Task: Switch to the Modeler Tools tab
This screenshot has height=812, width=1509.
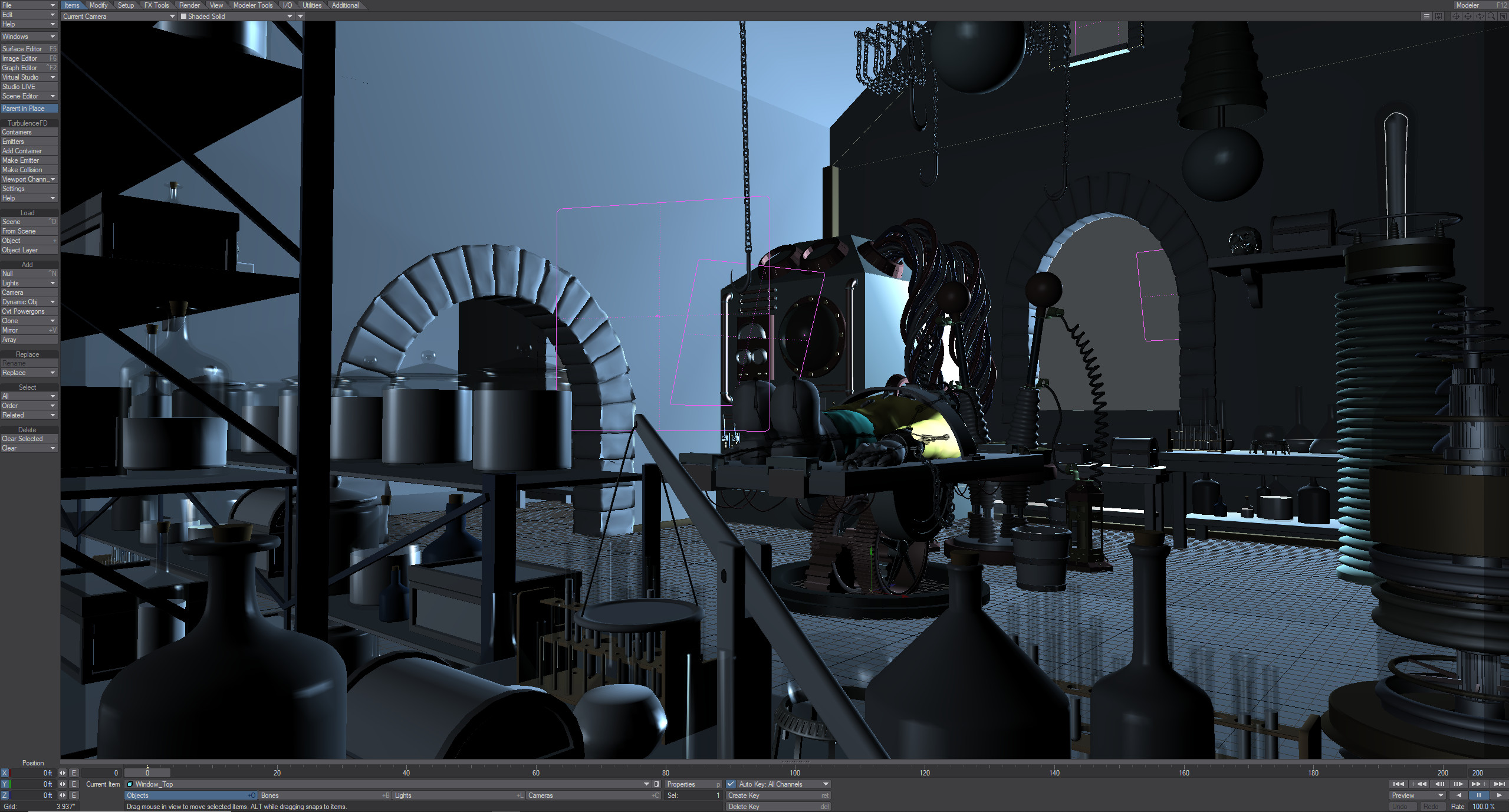Action: 253,5
